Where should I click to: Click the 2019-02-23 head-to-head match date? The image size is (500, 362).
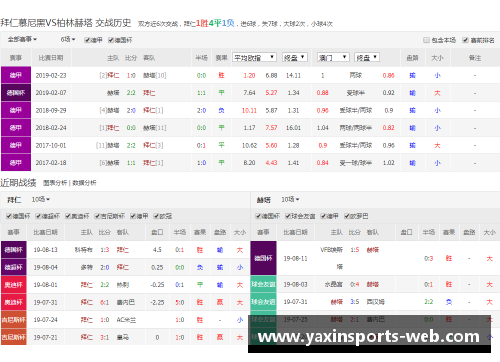coord(51,75)
